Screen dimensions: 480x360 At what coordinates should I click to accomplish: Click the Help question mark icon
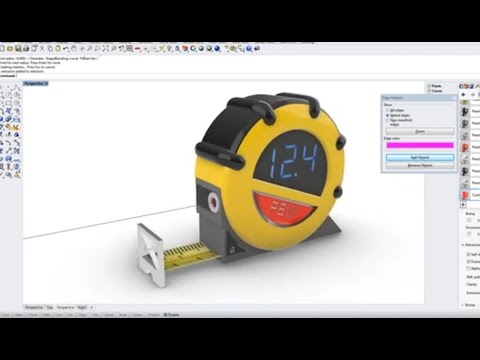(249, 49)
